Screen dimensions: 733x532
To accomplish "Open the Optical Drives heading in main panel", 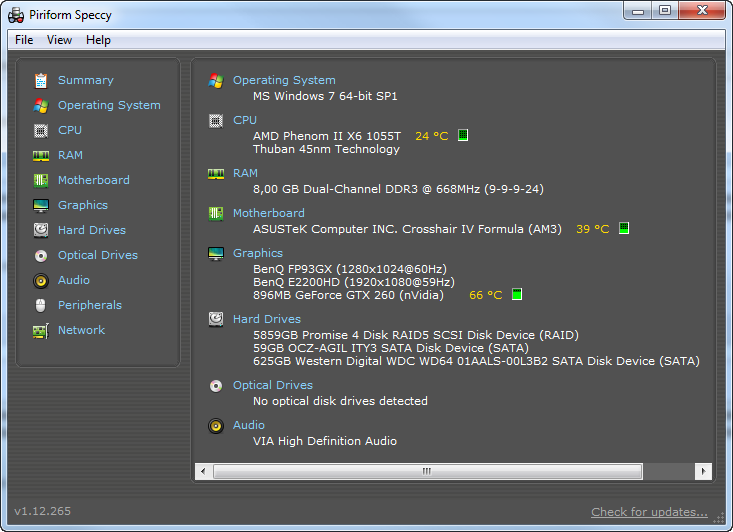I will coord(273,385).
